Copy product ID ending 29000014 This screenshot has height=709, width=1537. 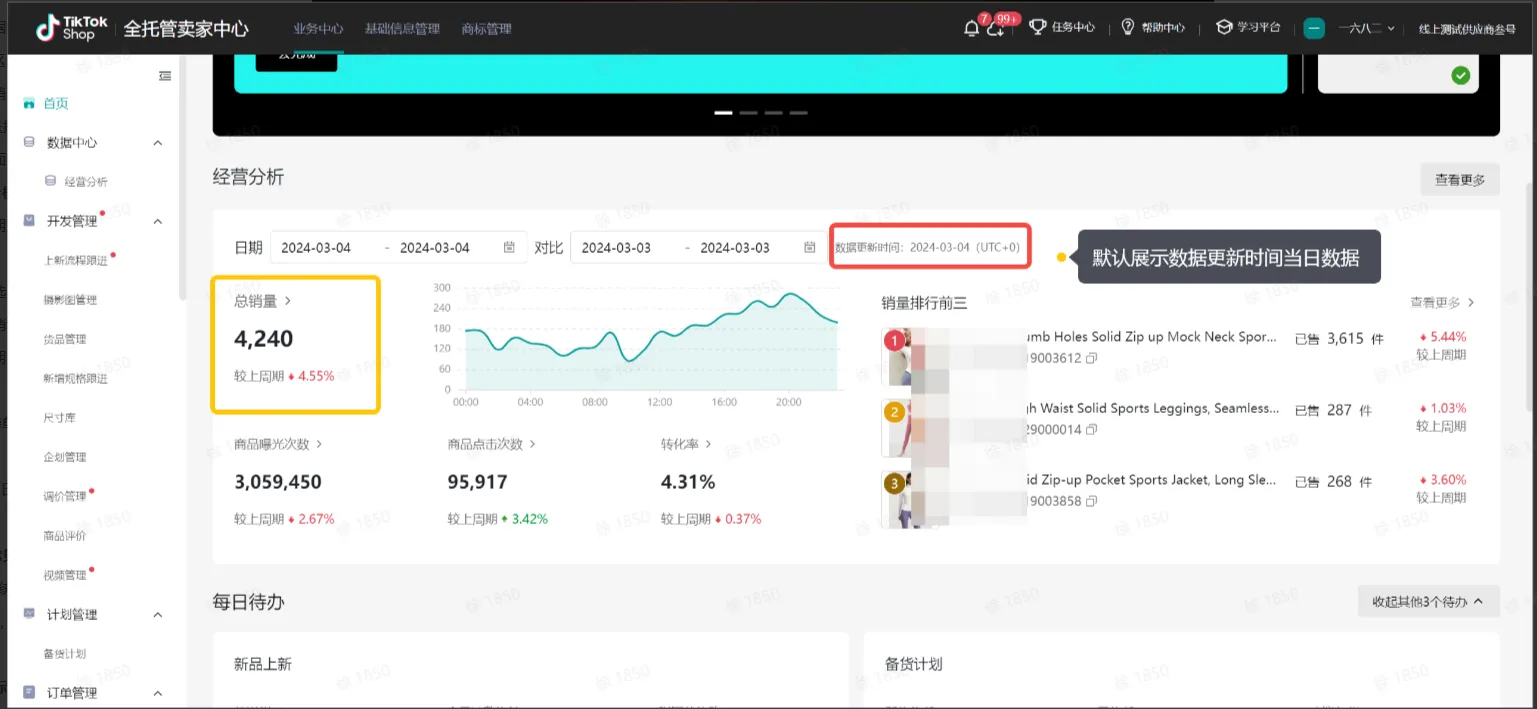[x=1092, y=429]
